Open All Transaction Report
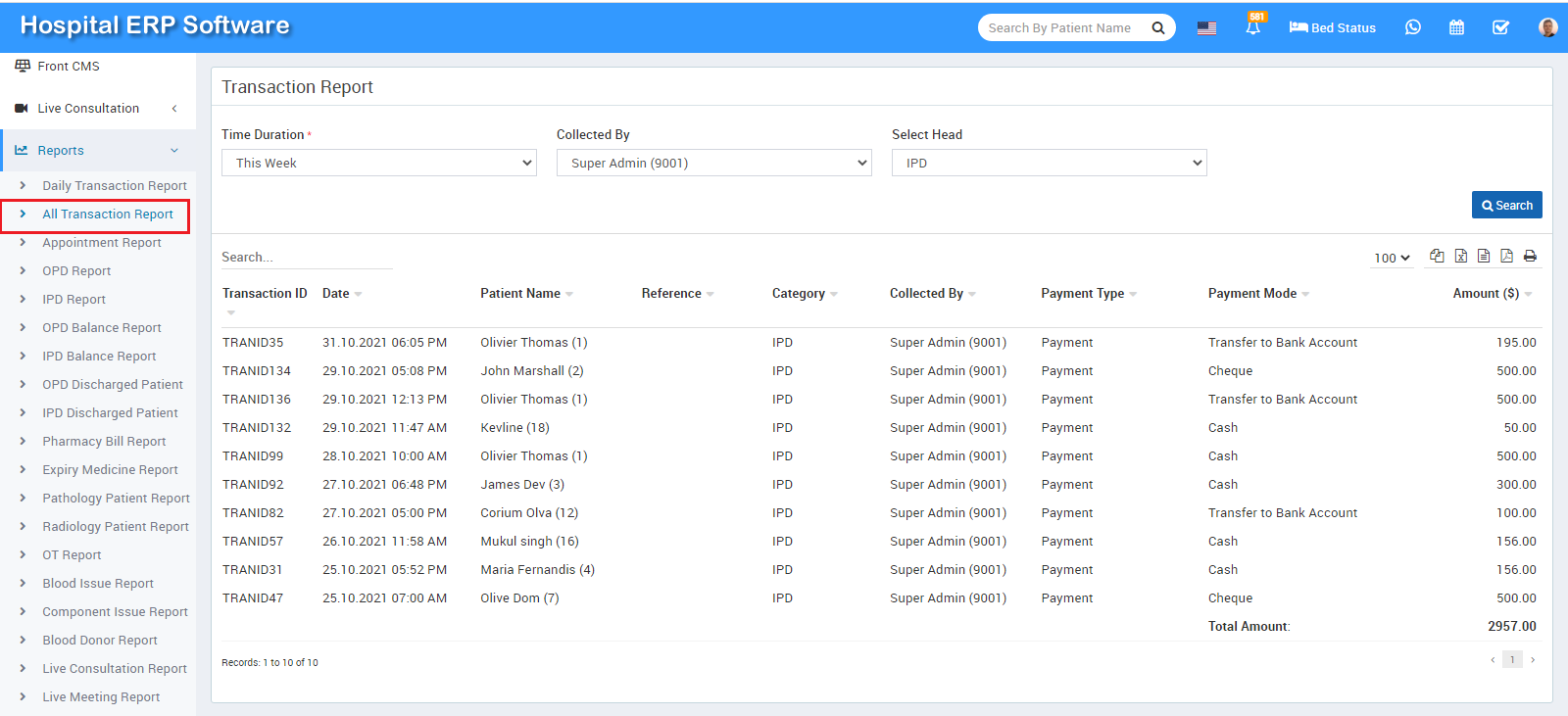Screen dimensions: 1568x716 tap(108, 214)
